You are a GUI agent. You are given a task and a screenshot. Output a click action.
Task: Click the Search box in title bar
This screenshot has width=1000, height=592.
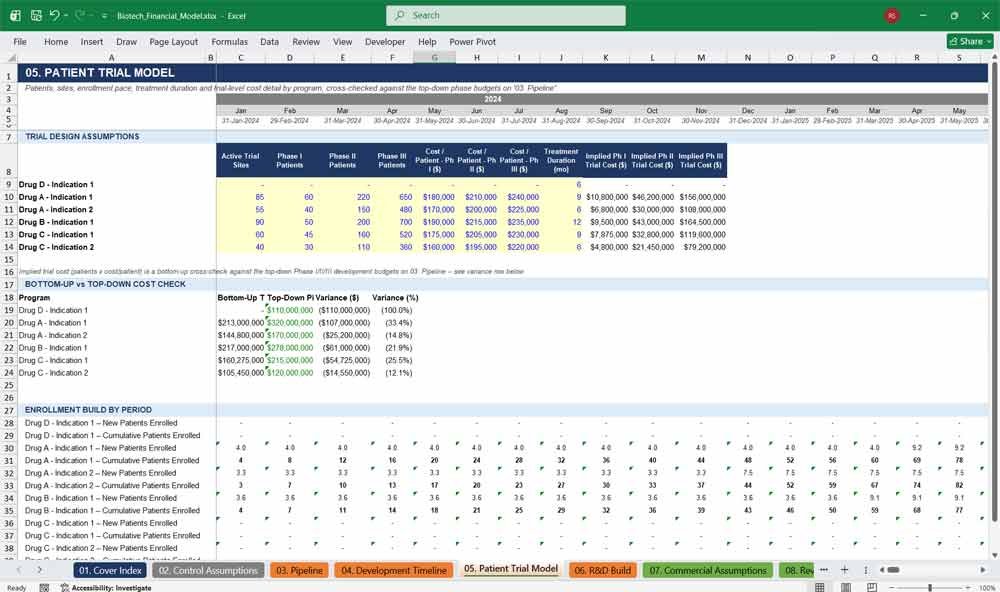pos(506,15)
